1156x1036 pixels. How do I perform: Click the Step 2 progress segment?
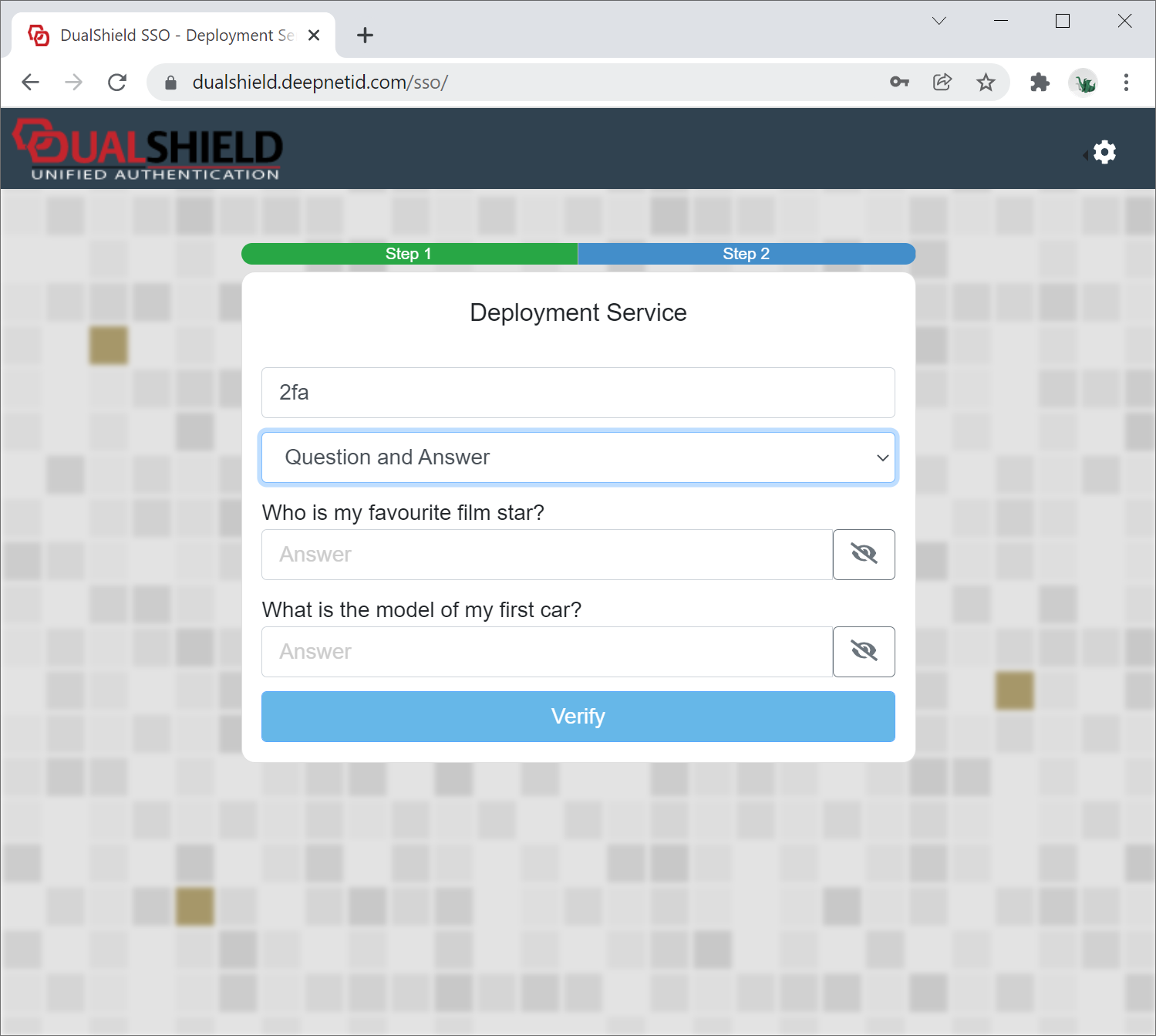click(746, 254)
